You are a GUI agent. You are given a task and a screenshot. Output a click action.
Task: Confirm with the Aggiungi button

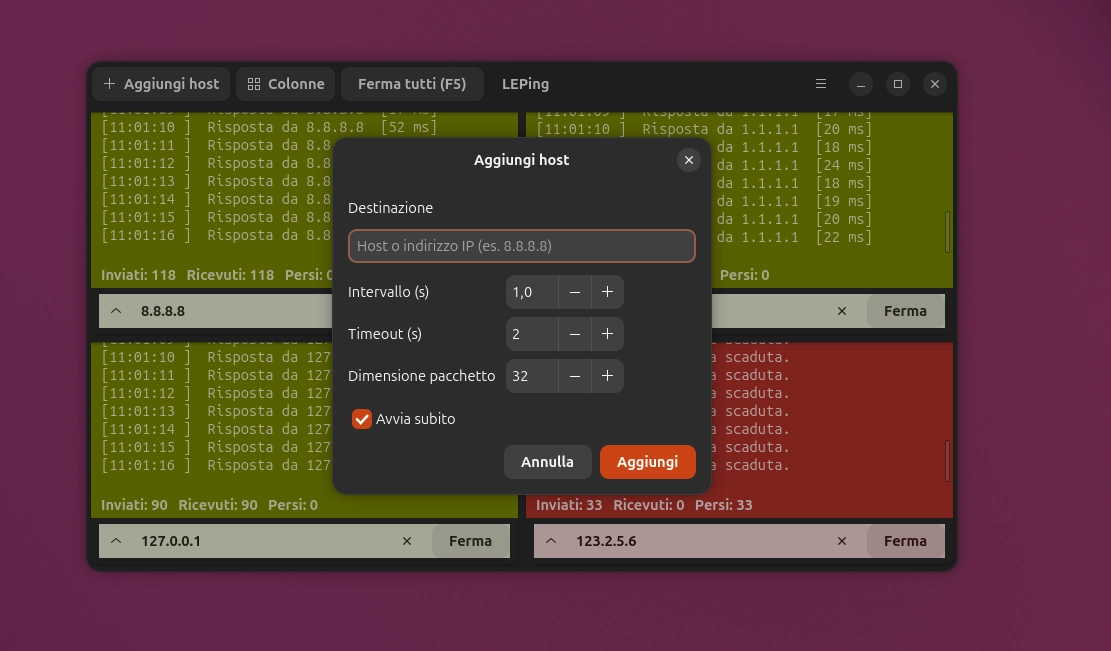click(x=648, y=462)
